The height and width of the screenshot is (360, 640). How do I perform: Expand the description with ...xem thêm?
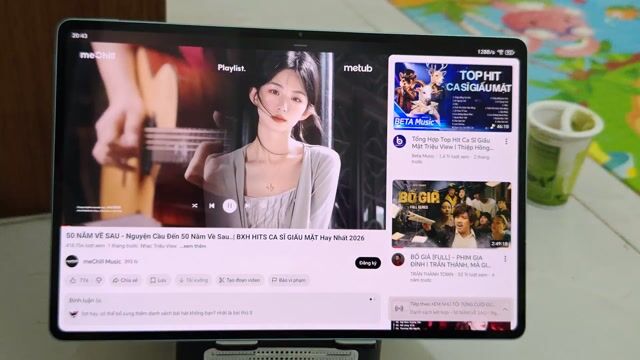(x=194, y=246)
